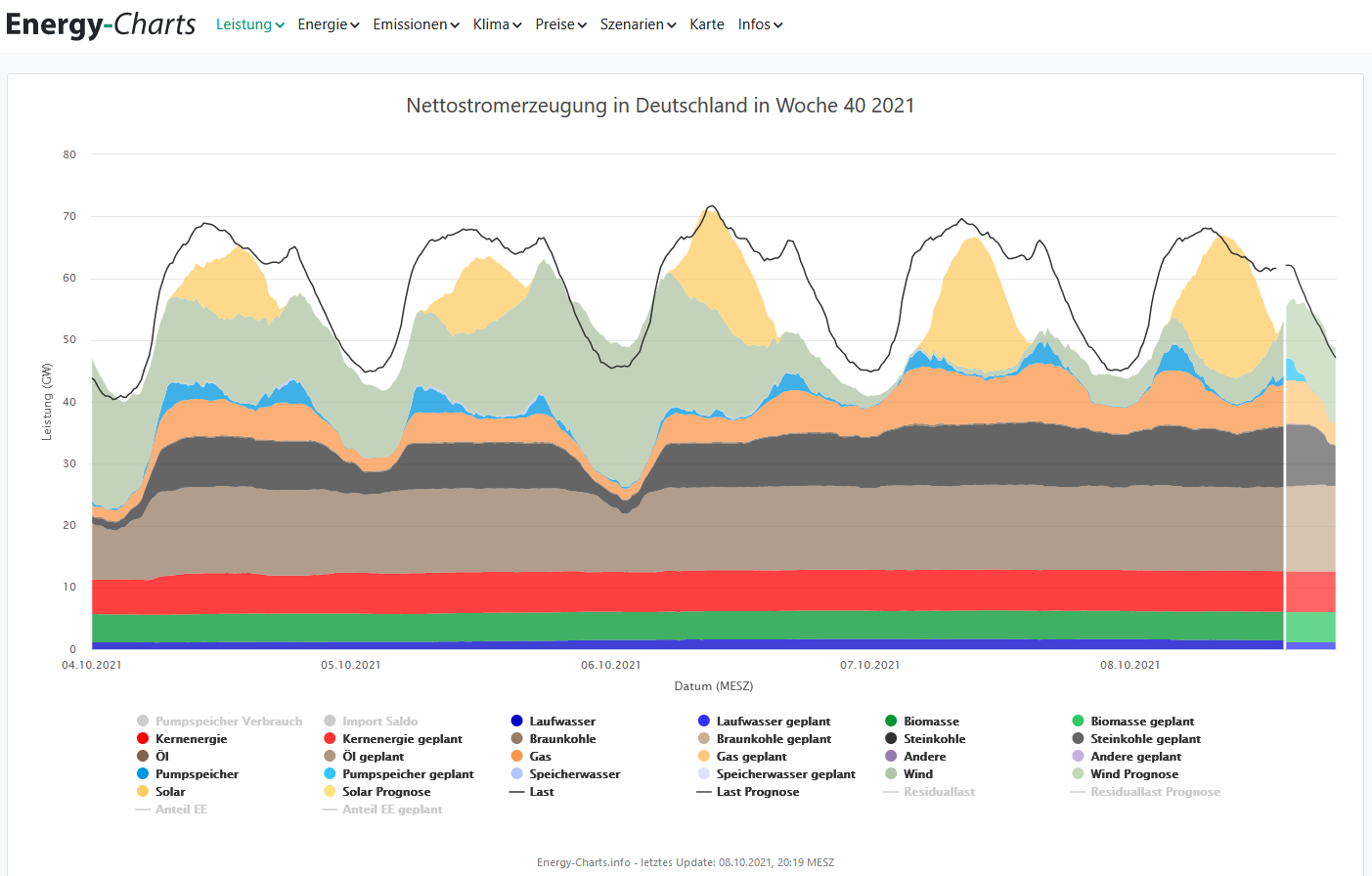This screenshot has height=876, width=1372.
Task: Toggle Öl geplant legend item
Action: tap(363, 757)
